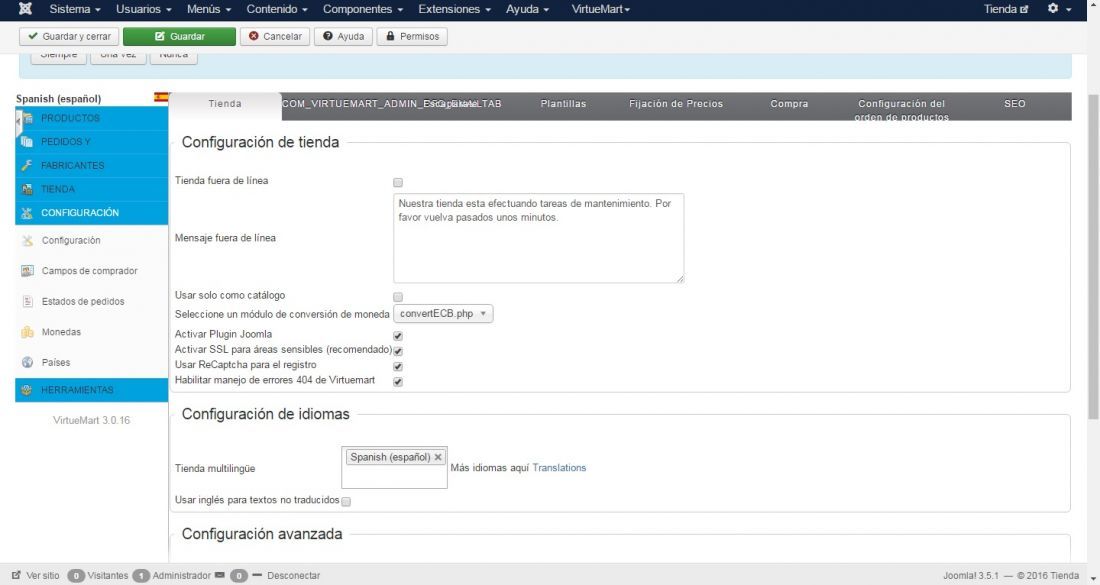Click the Tienda multilingüe language field
This screenshot has height=585, width=1100.
pos(394,468)
